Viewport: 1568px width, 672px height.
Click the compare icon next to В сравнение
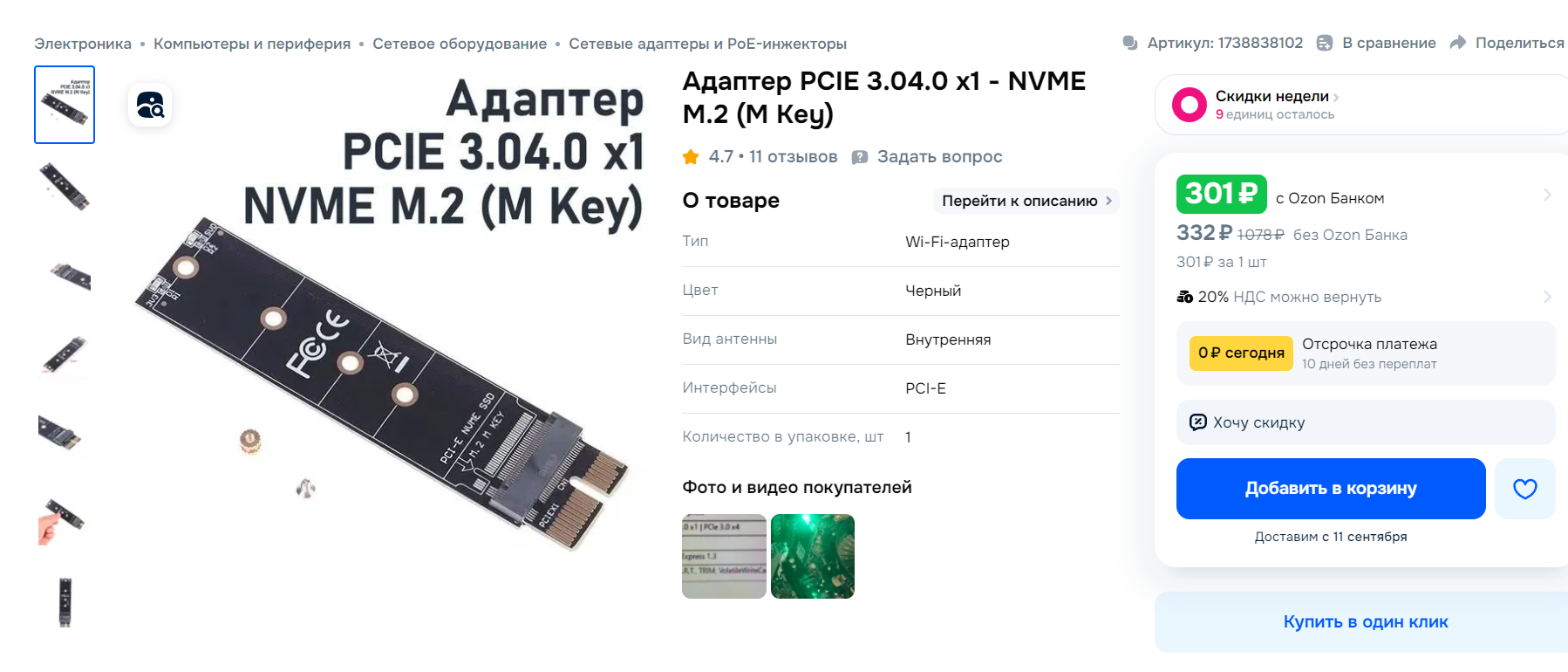pyautogui.click(x=1324, y=43)
